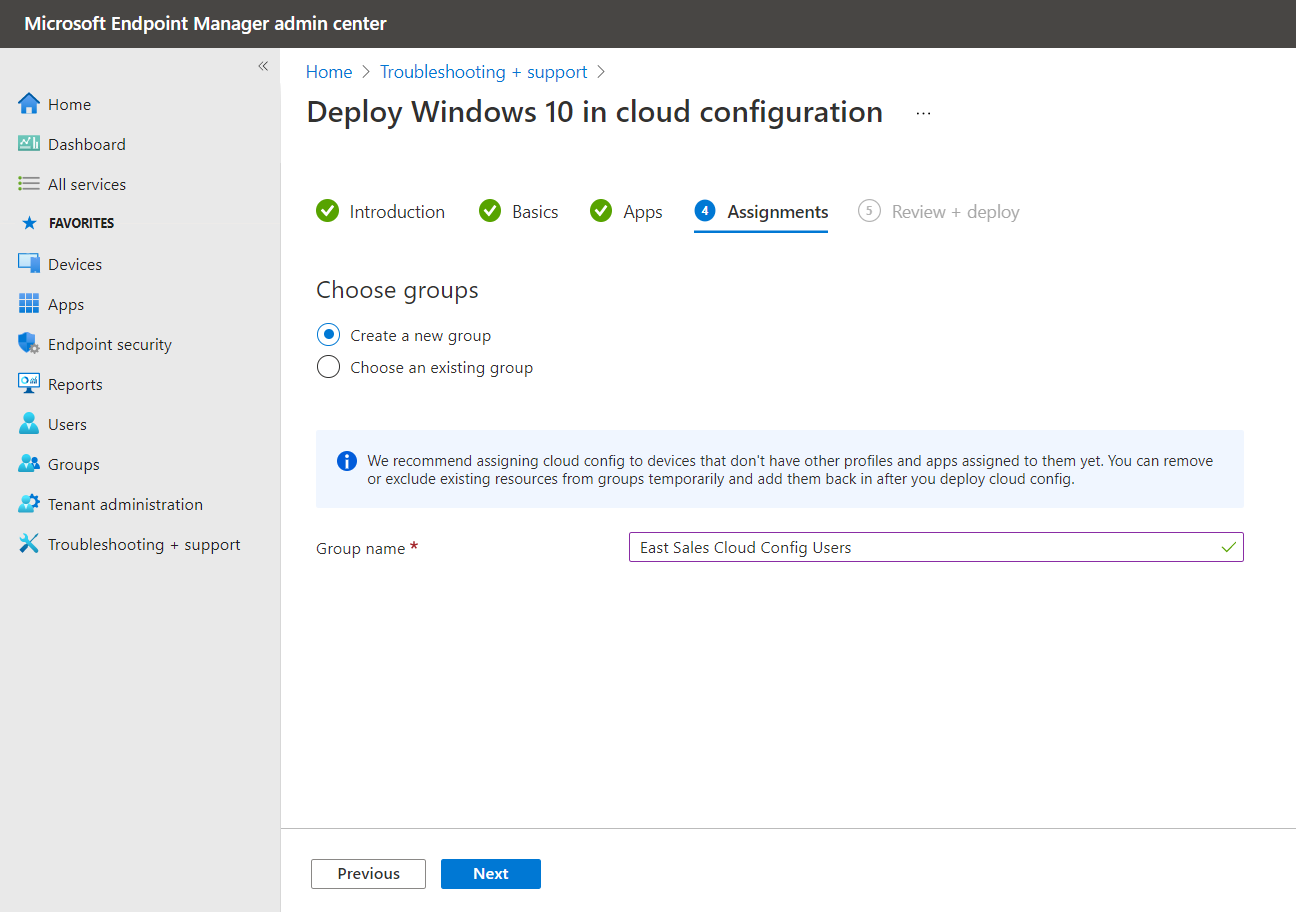
Task: Select Create a new group option
Action: [328, 335]
